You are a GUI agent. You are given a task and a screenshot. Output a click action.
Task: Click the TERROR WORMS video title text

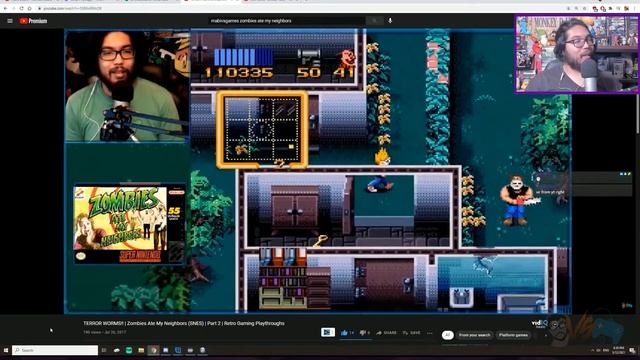[x=184, y=323]
